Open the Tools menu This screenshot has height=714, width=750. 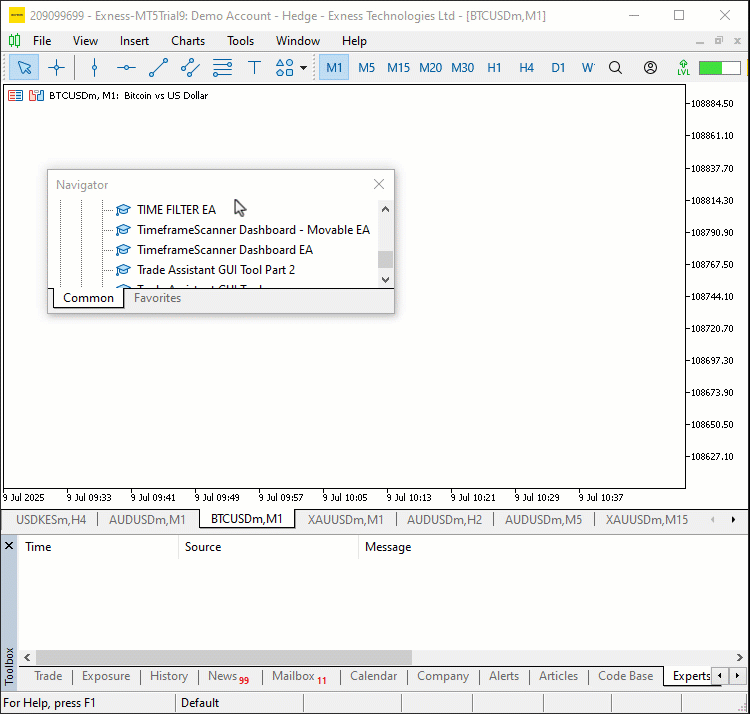point(241,41)
